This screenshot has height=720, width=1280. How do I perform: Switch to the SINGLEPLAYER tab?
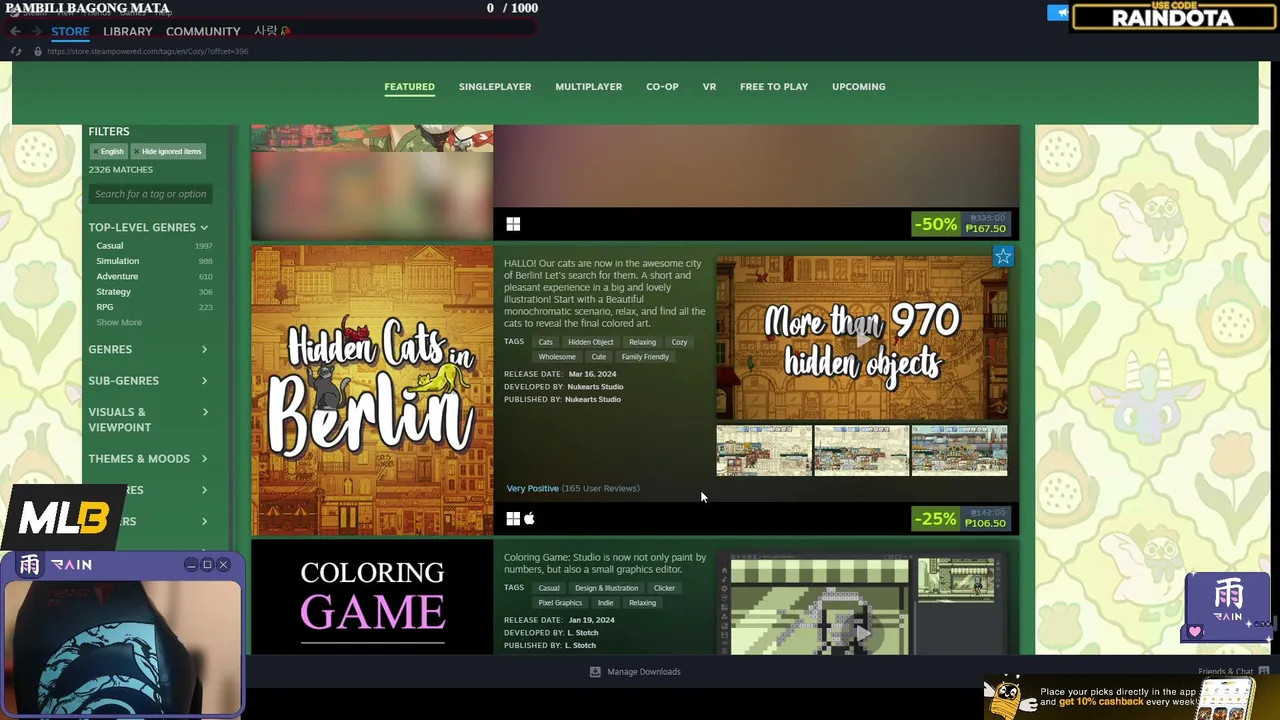tap(495, 87)
